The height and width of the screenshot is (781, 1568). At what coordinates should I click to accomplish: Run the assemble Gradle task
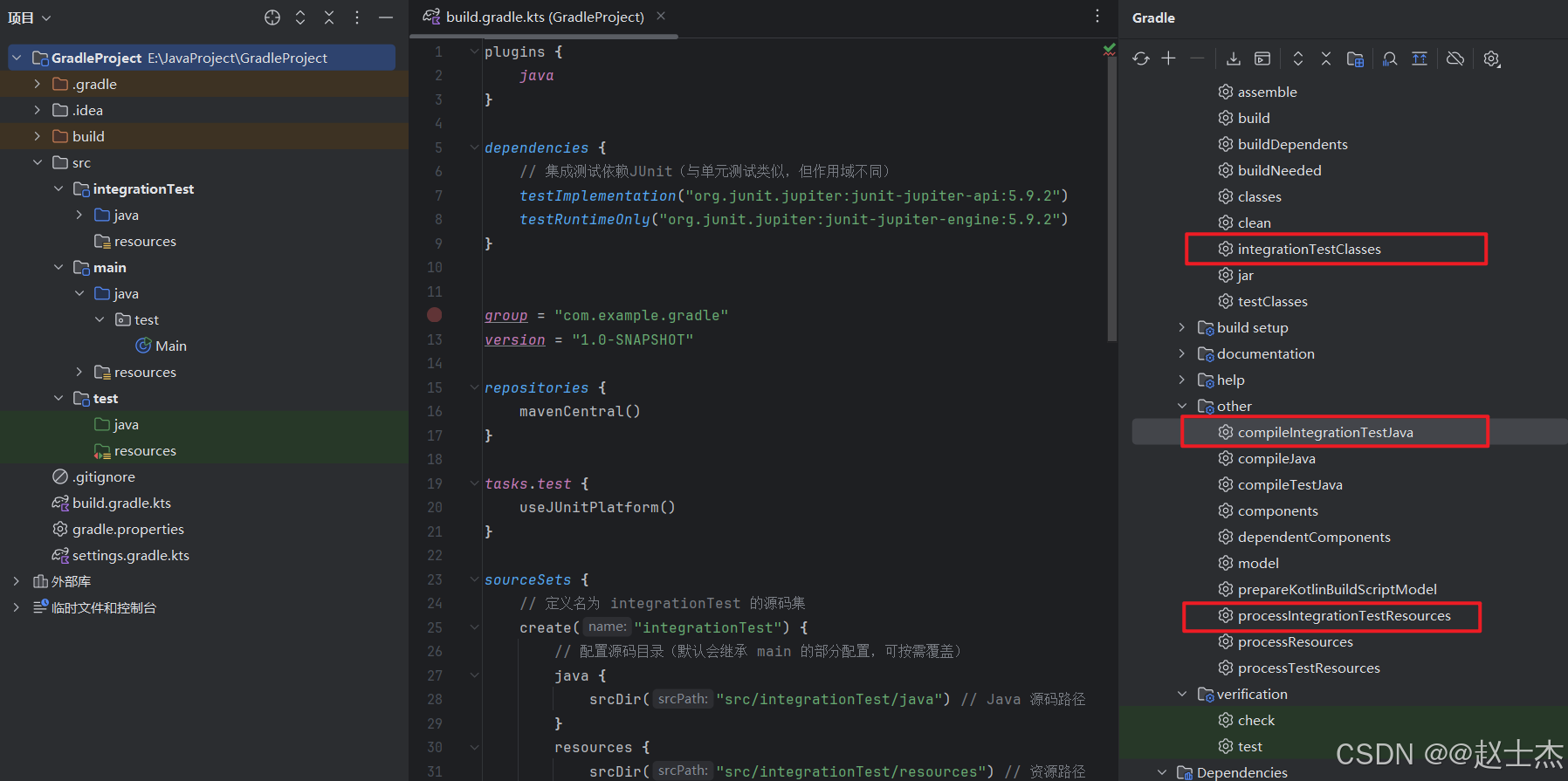pos(1257,92)
